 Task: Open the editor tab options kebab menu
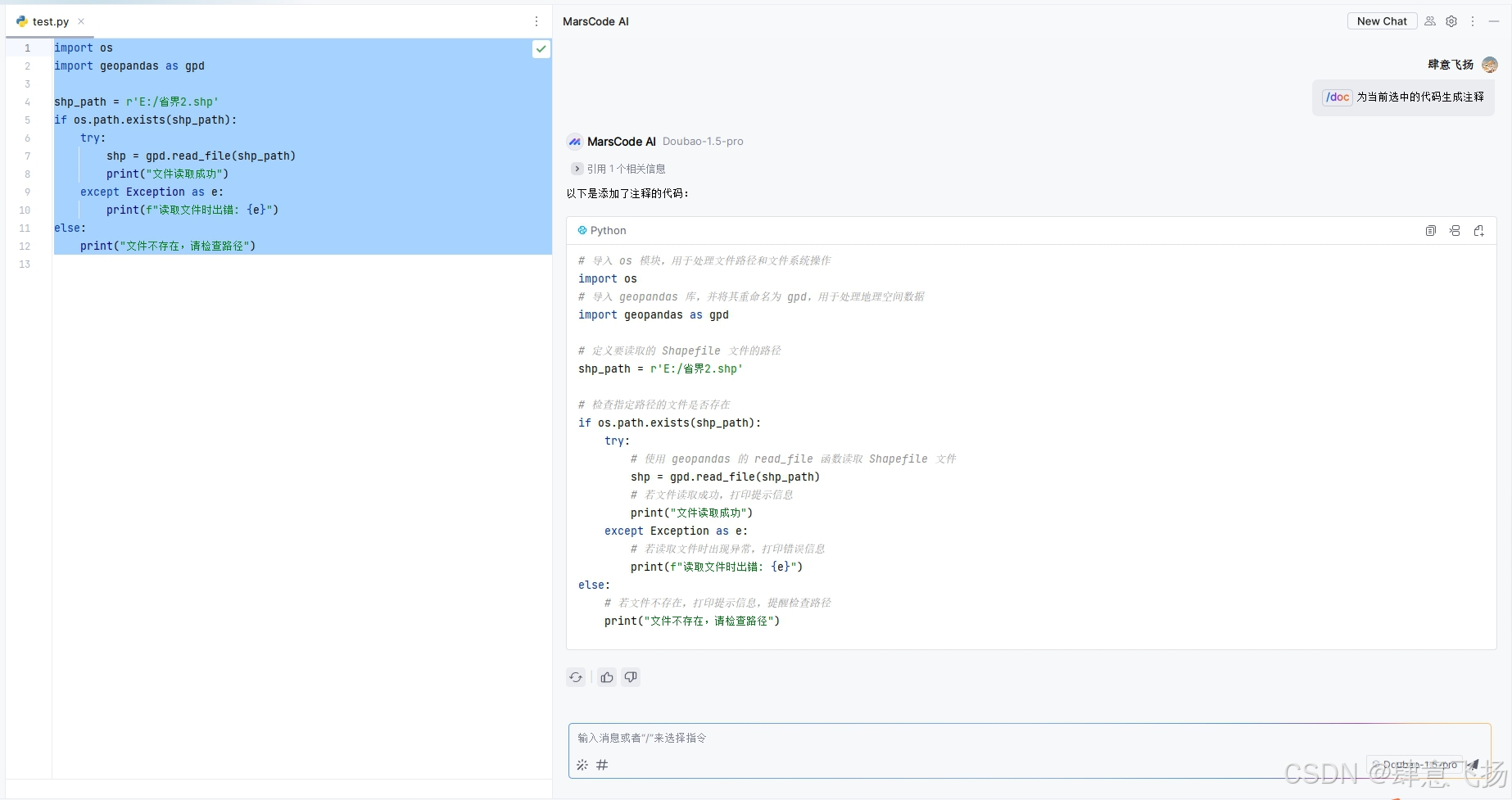pos(536,21)
